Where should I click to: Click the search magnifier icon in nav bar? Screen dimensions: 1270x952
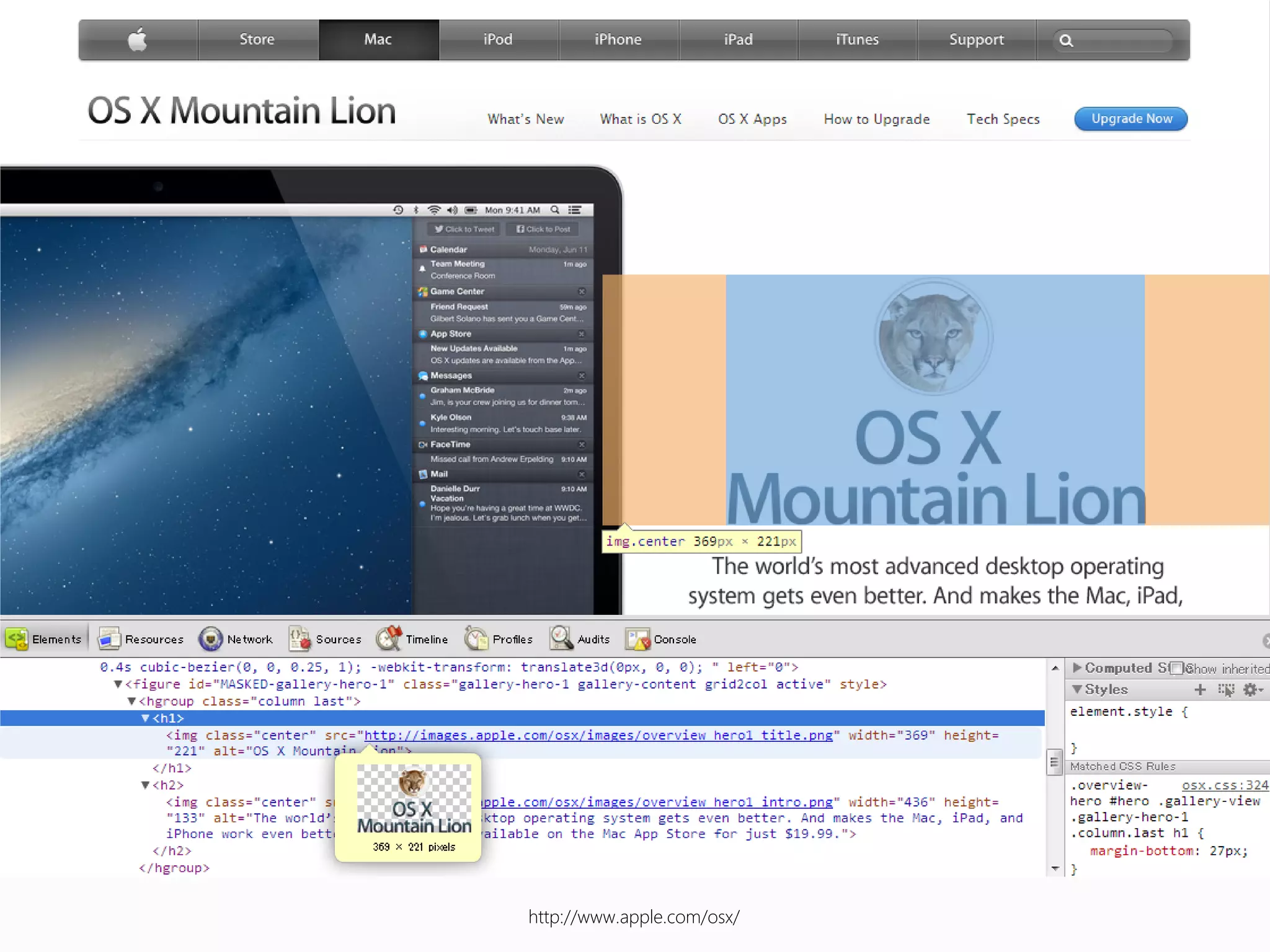(x=1066, y=41)
